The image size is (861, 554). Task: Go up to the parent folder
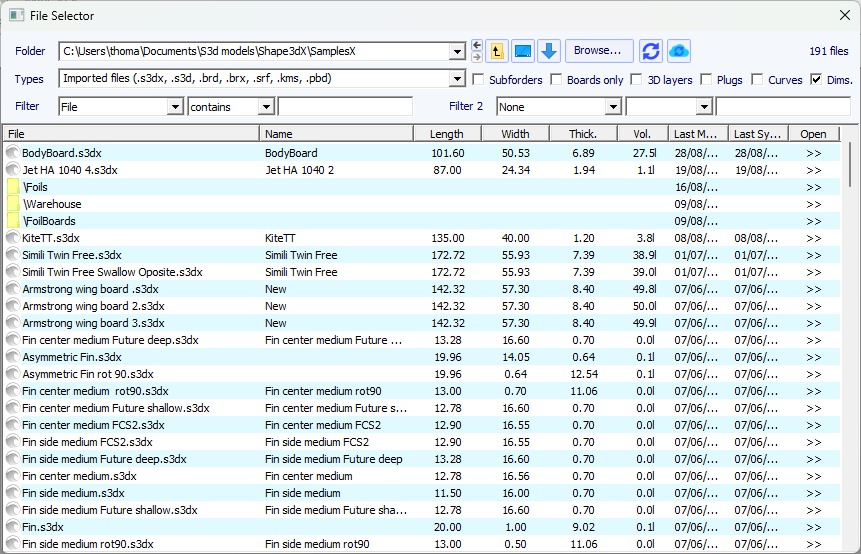coord(495,51)
